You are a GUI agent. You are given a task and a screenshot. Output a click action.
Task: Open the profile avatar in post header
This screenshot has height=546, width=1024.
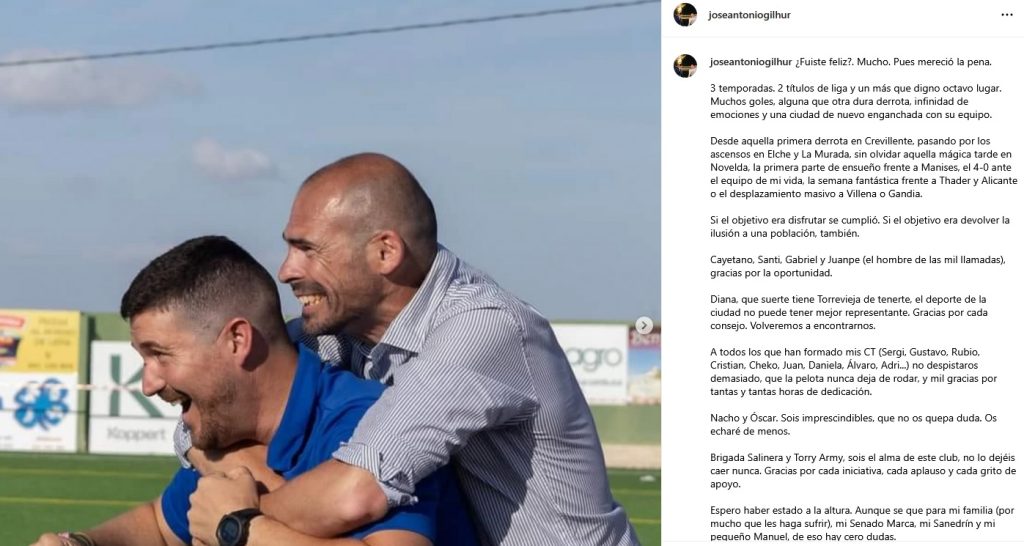(x=685, y=15)
